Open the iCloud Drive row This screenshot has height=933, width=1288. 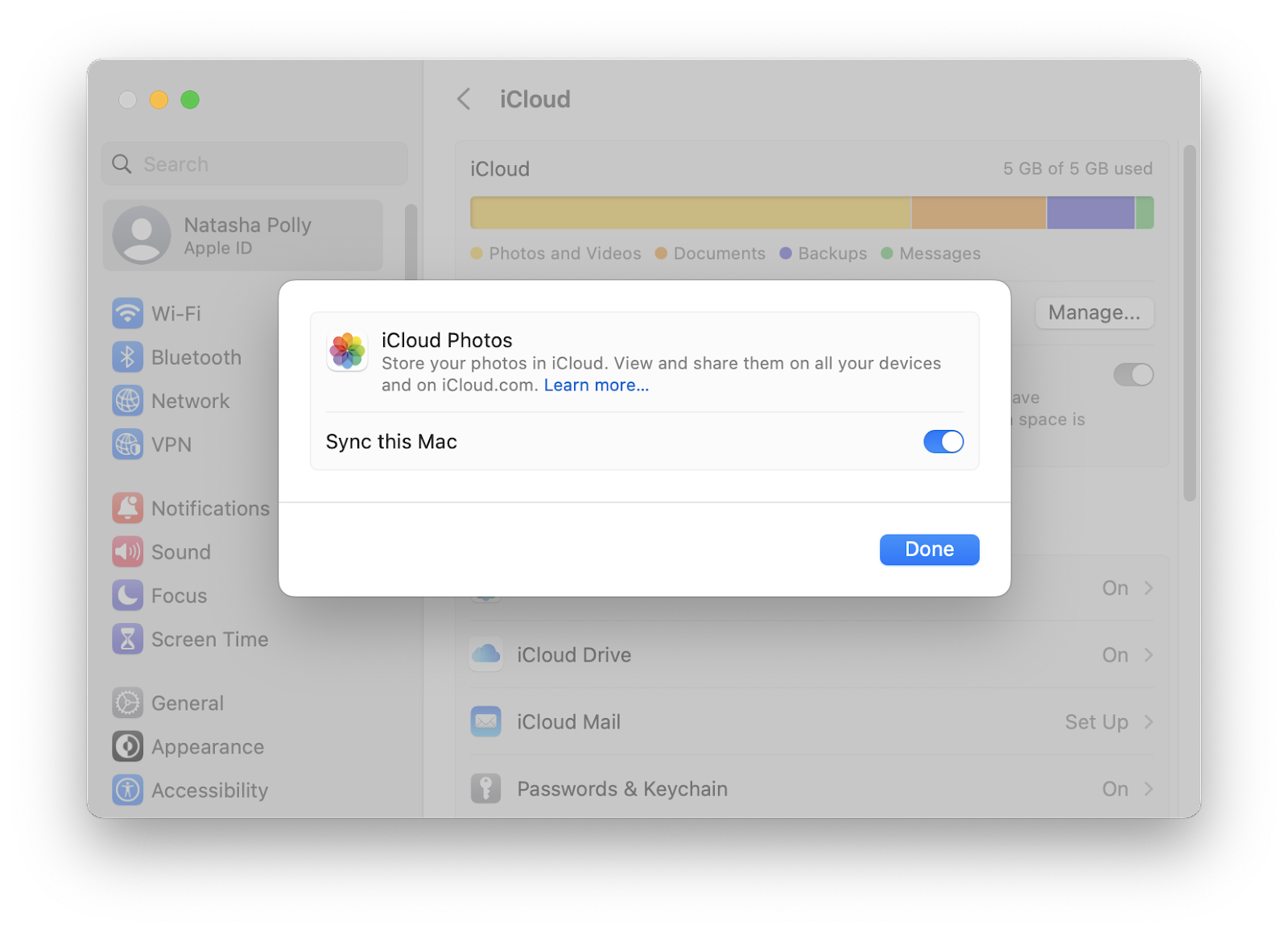tap(811, 655)
